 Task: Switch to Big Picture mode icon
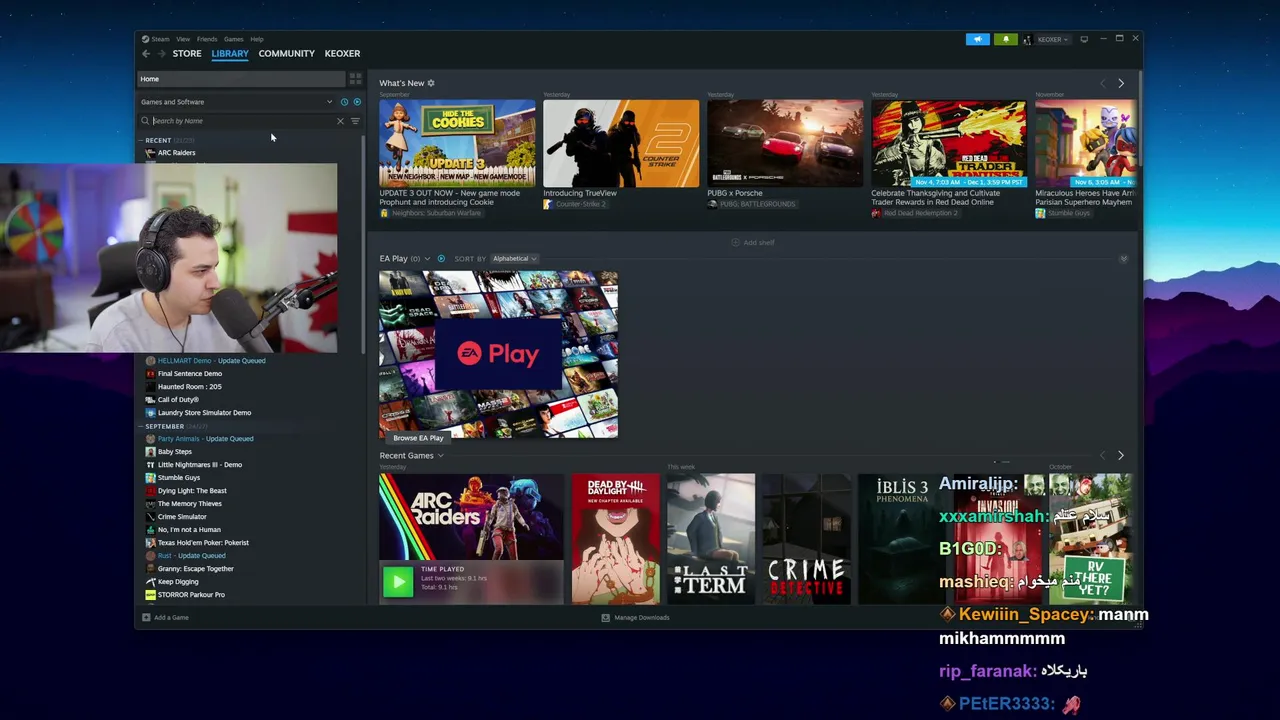[x=1084, y=40]
